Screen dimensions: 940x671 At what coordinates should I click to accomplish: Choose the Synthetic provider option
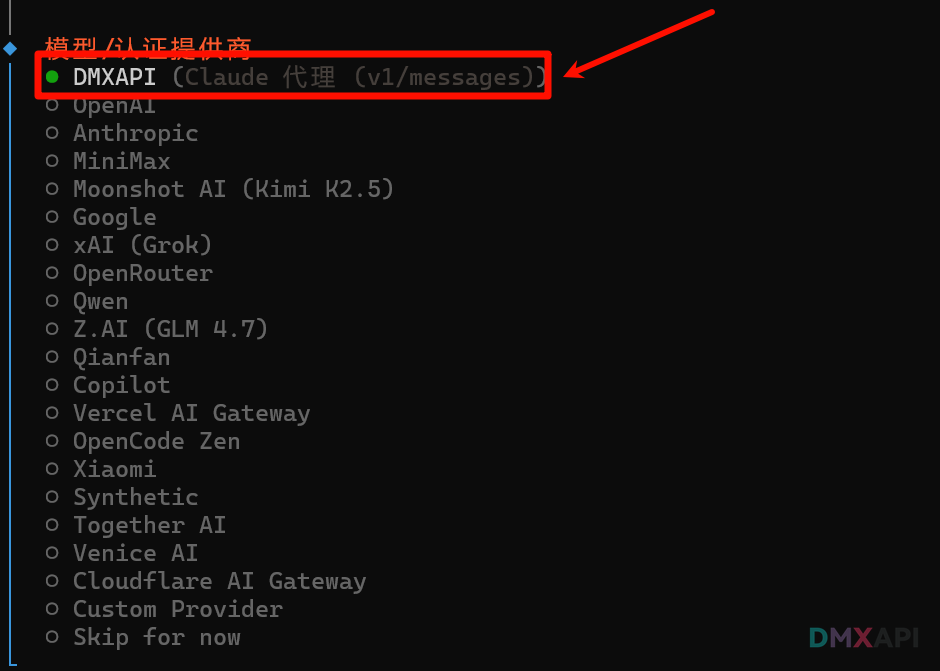point(135,497)
